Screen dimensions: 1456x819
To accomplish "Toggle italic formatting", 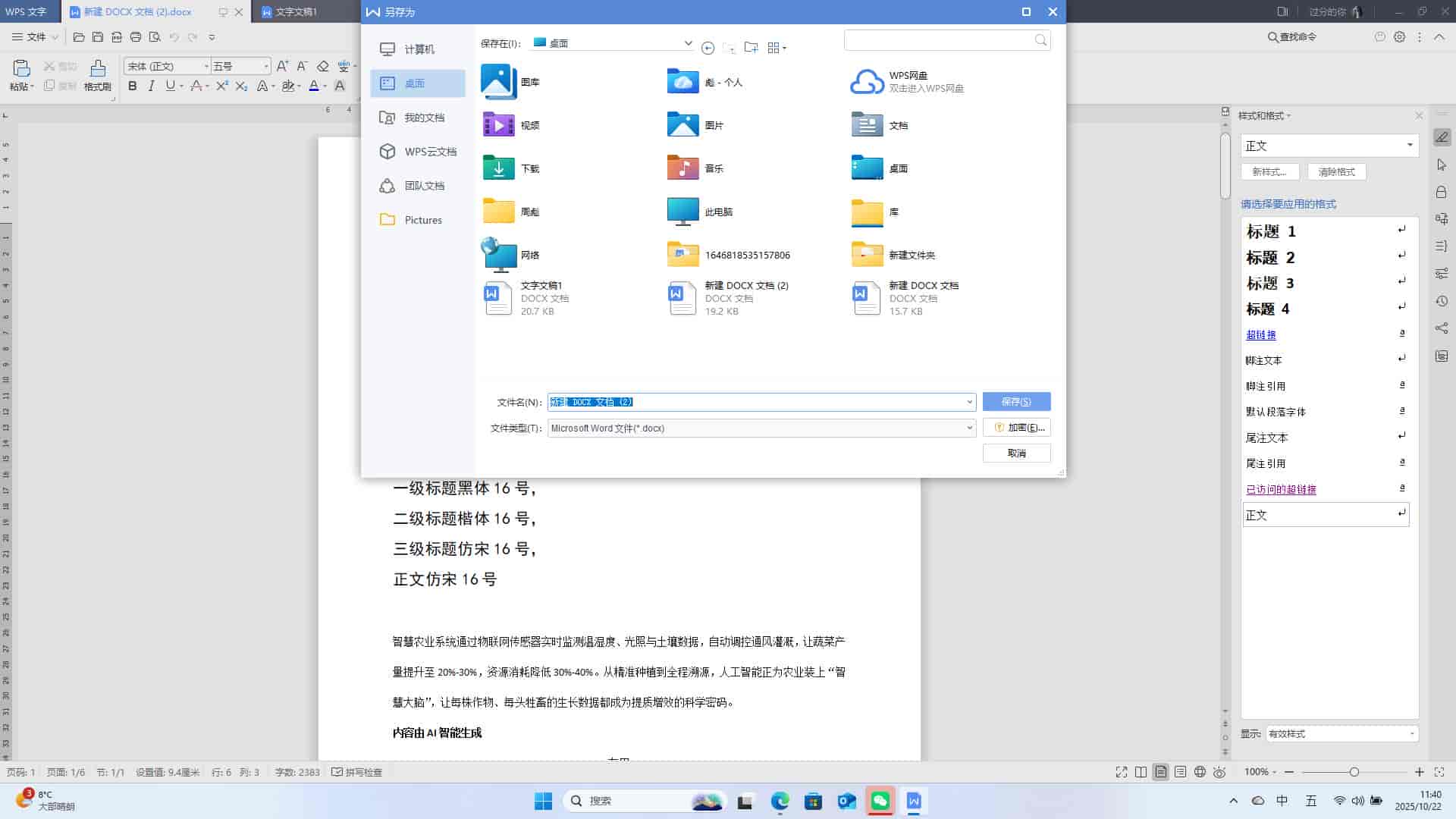I will click(x=152, y=86).
